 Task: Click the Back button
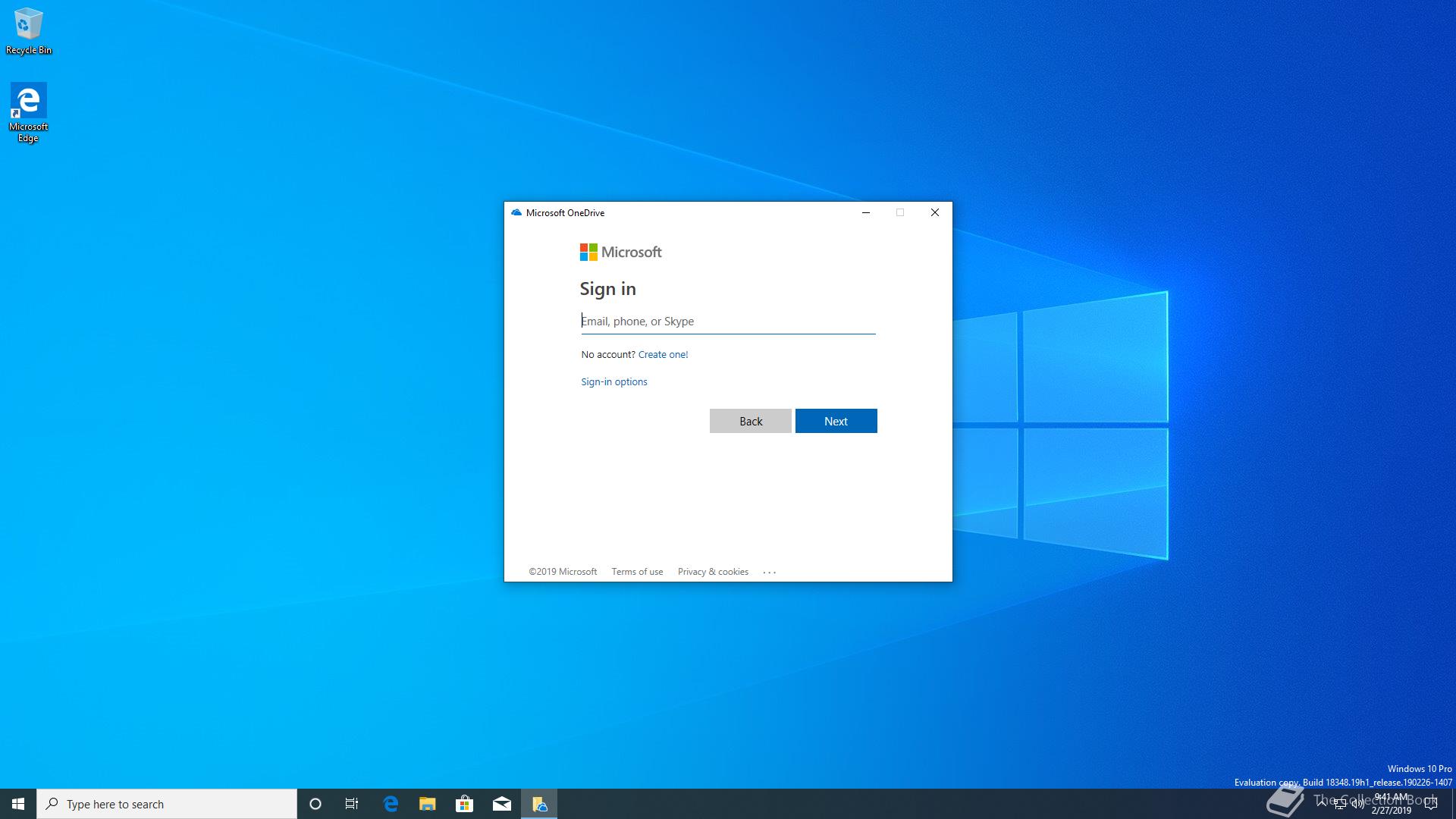point(751,421)
